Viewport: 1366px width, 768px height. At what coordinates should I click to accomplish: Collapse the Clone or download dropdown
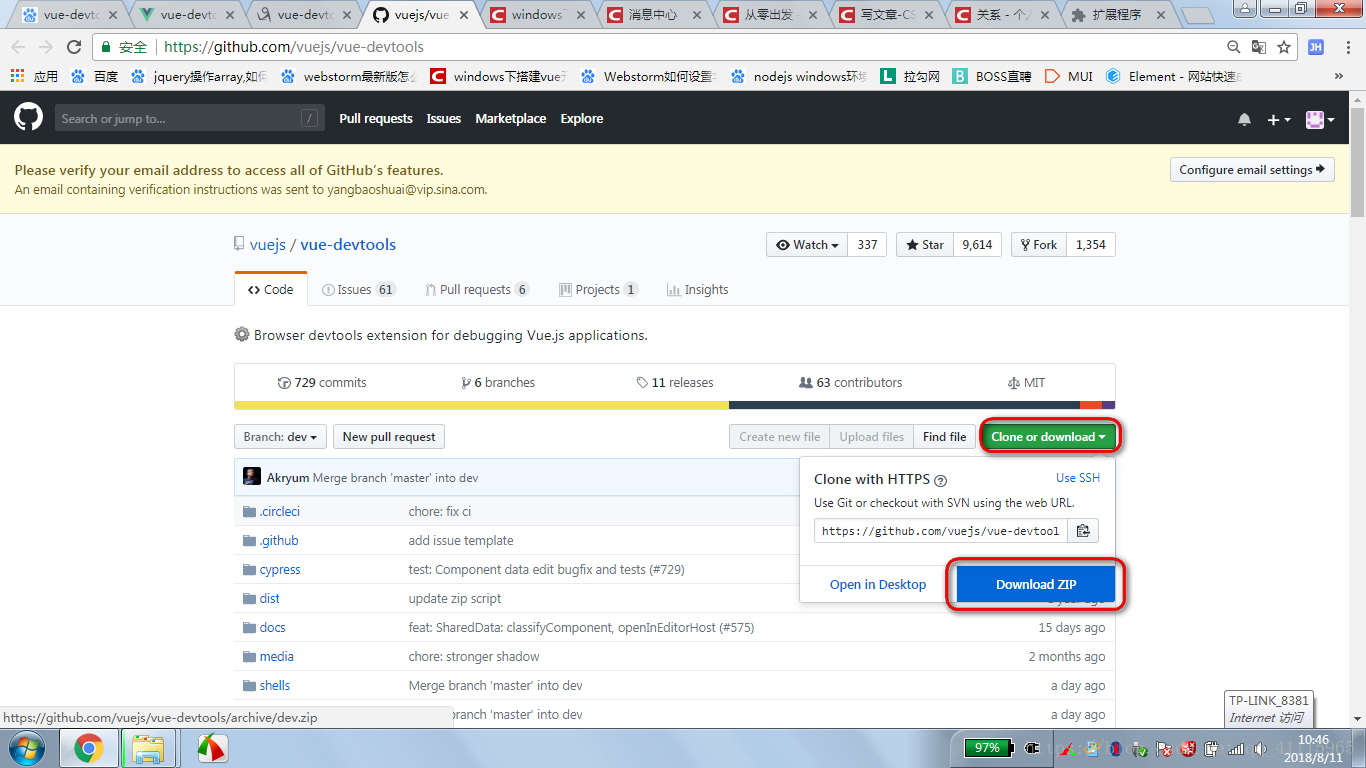(1048, 437)
